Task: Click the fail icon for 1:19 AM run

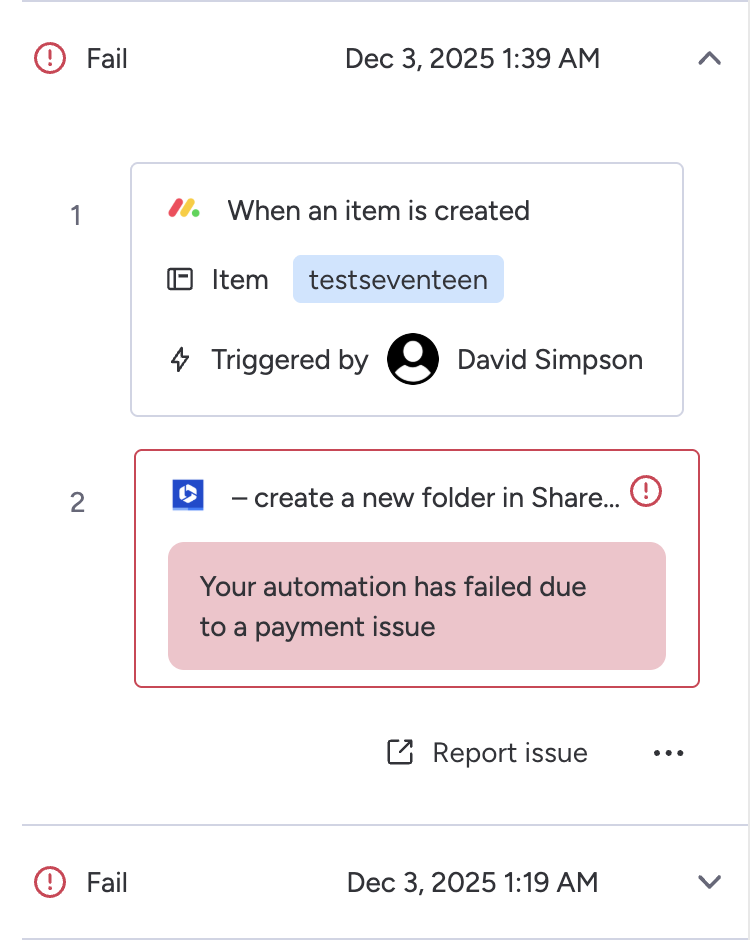Action: [x=49, y=882]
